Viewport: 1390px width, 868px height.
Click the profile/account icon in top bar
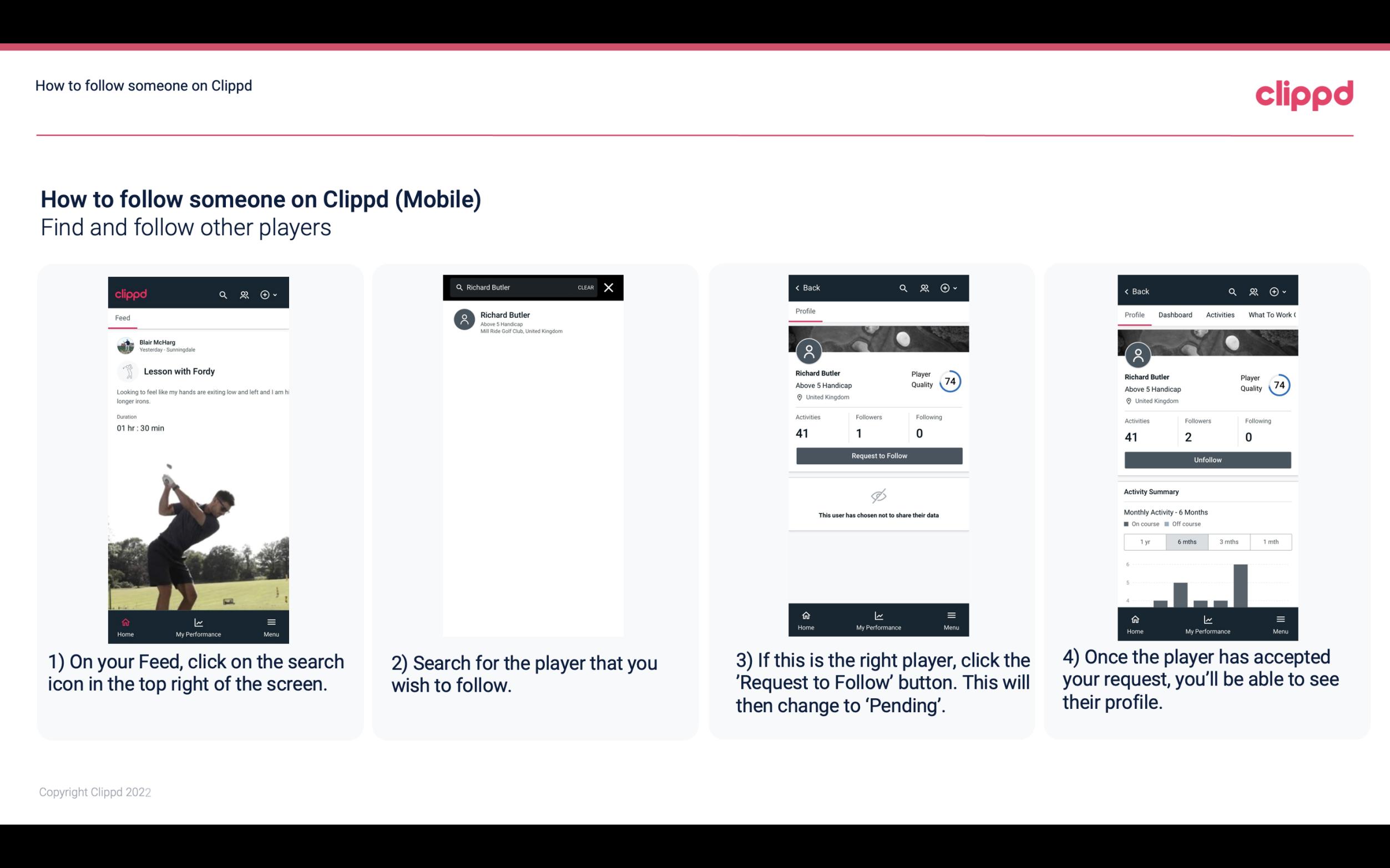(243, 293)
